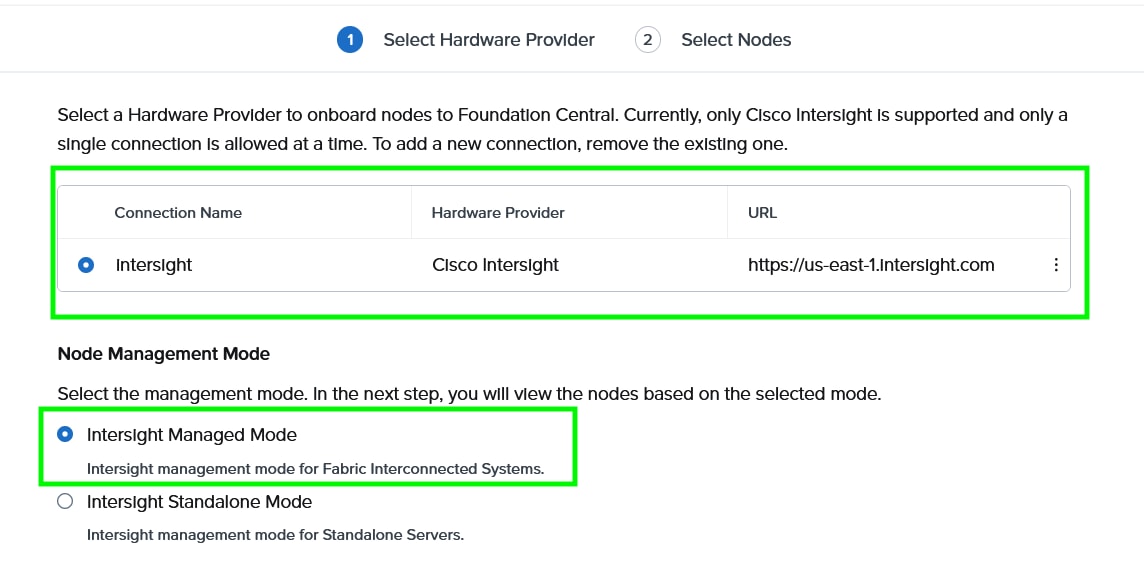Click the Foundation Central onboarding instruction text

[x=562, y=129]
